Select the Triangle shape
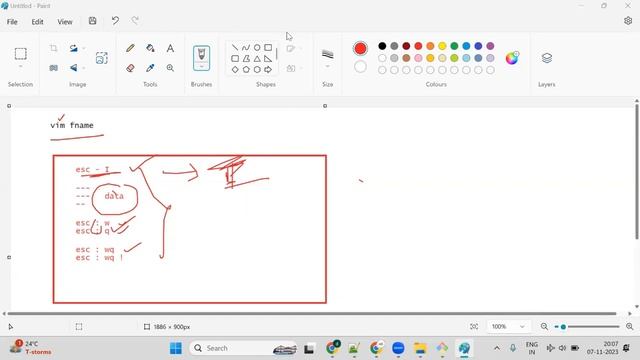Viewport: 640px width, 360px height. [257, 59]
